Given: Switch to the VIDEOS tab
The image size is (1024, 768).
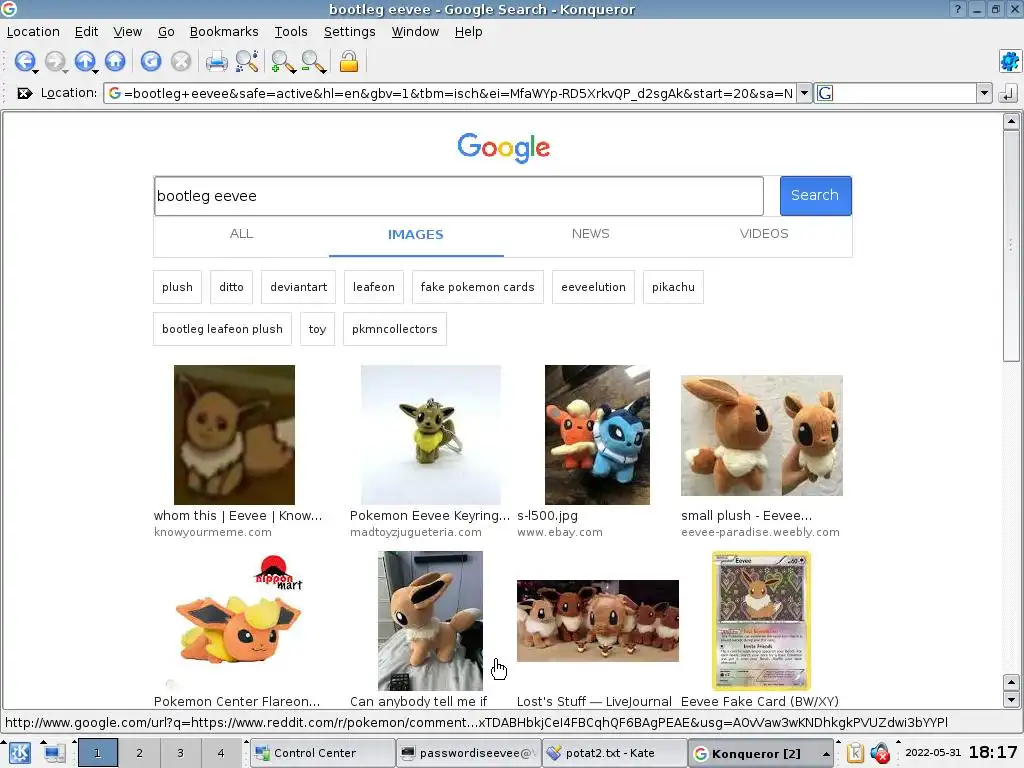Looking at the screenshot, I should coord(764,234).
